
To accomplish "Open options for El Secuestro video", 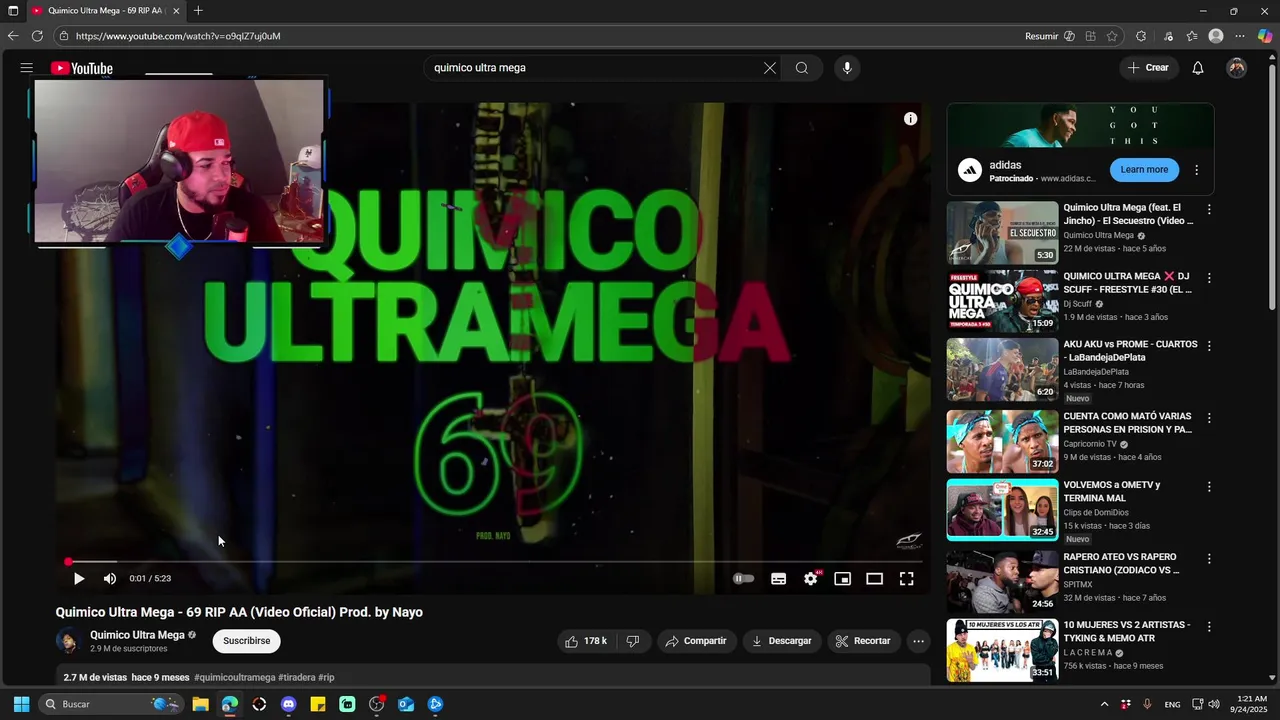I will tap(1209, 210).
